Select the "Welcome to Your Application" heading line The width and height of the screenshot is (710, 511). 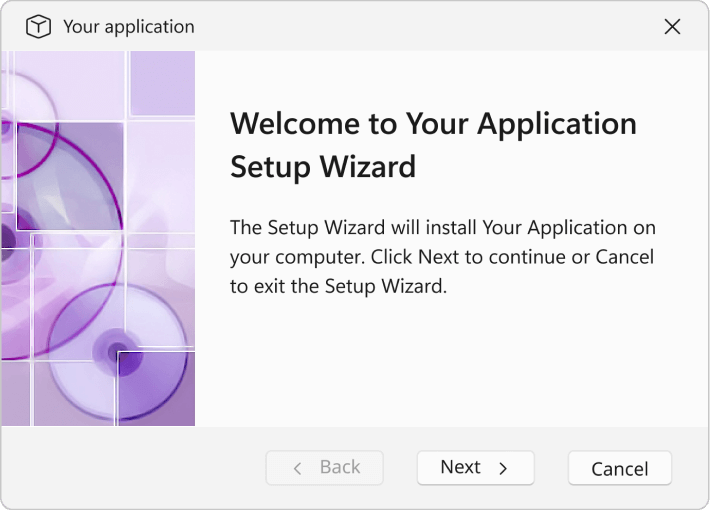tap(433, 124)
